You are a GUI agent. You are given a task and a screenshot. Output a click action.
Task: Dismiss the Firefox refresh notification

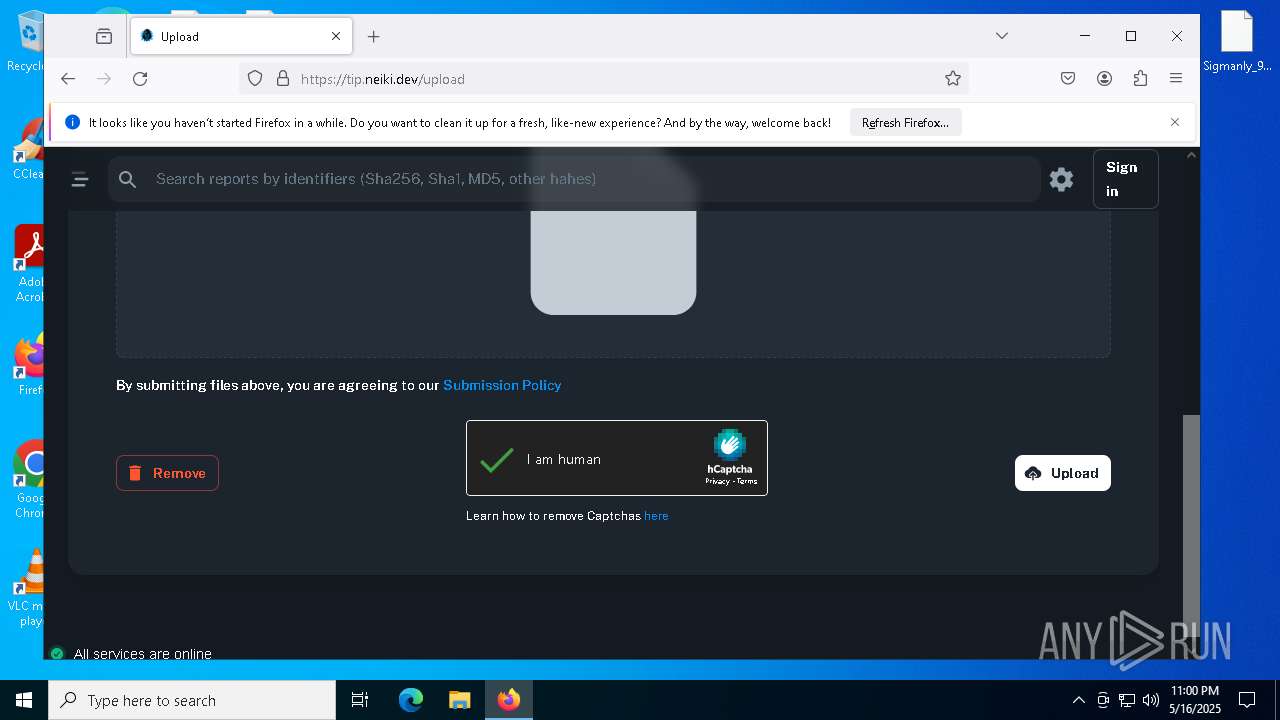pyautogui.click(x=1175, y=122)
